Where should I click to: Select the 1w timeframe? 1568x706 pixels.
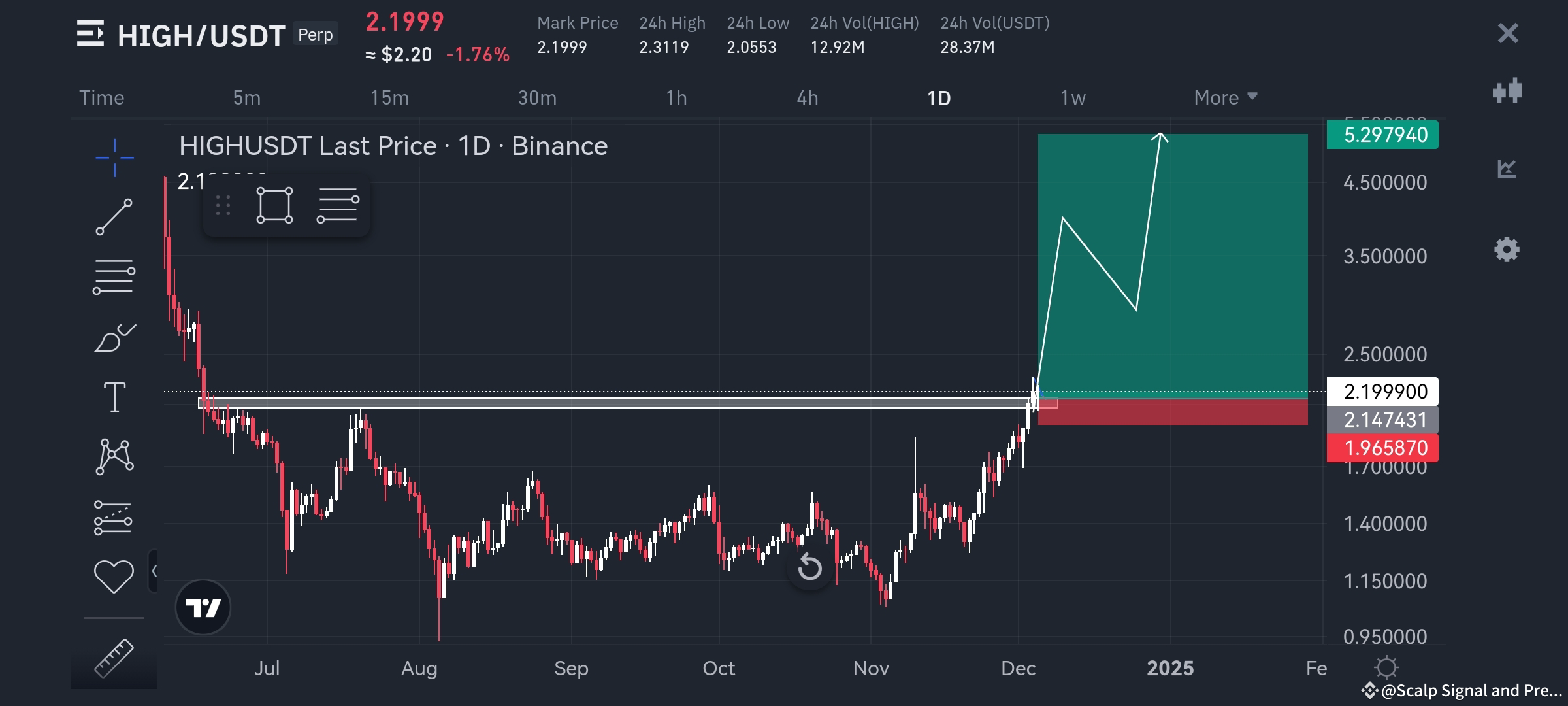point(1073,97)
